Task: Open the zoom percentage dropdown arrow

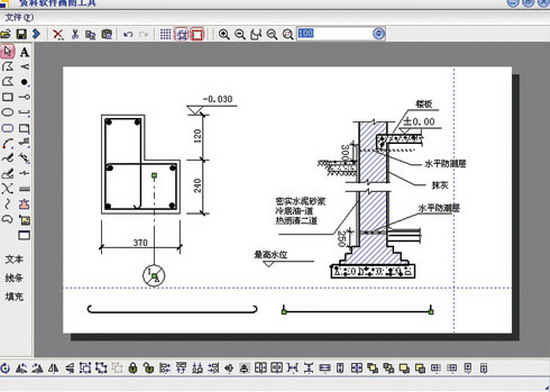Action: (x=378, y=34)
